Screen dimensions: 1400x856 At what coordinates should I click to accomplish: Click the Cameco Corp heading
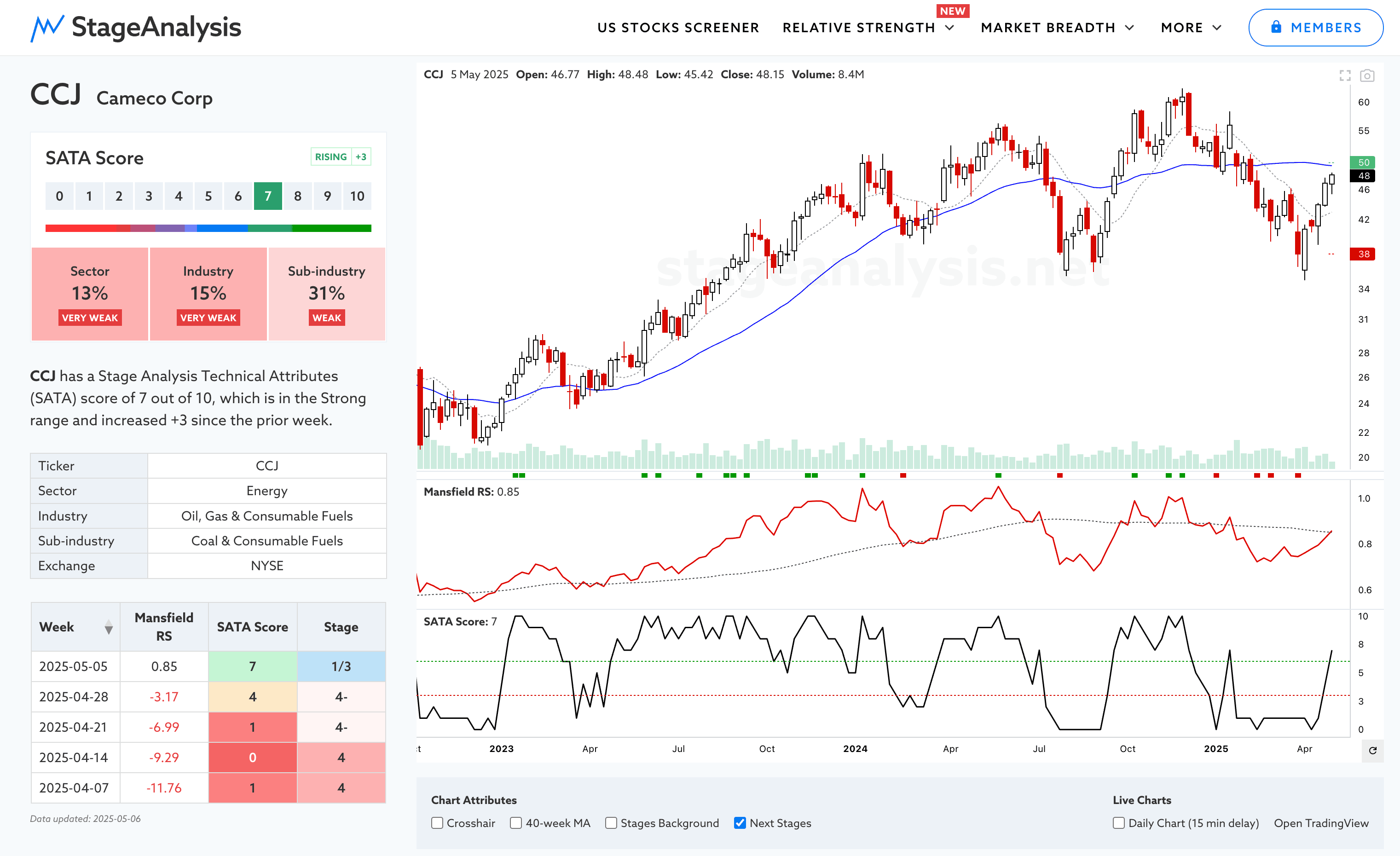(x=155, y=98)
